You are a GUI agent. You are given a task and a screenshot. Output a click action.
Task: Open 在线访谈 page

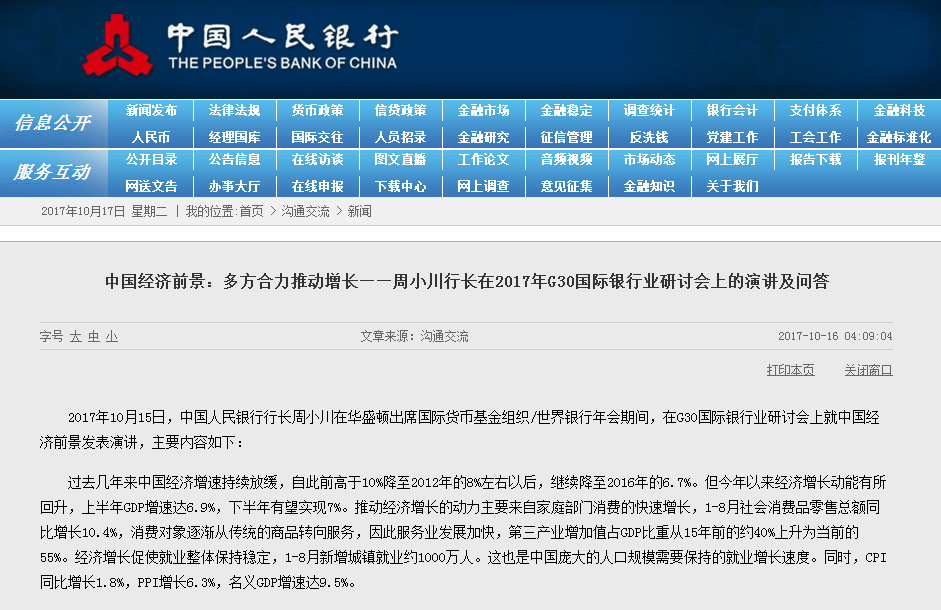pyautogui.click(x=317, y=160)
